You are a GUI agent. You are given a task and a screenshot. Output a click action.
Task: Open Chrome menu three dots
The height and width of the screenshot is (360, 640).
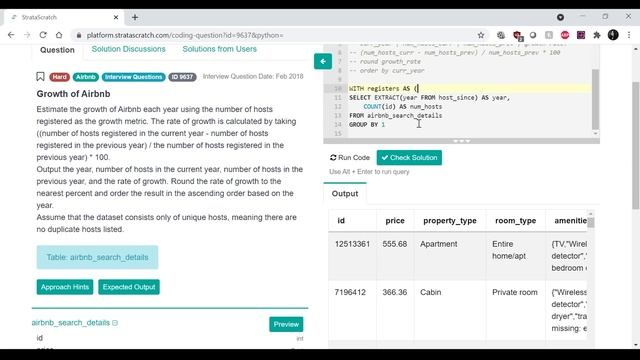[629, 35]
